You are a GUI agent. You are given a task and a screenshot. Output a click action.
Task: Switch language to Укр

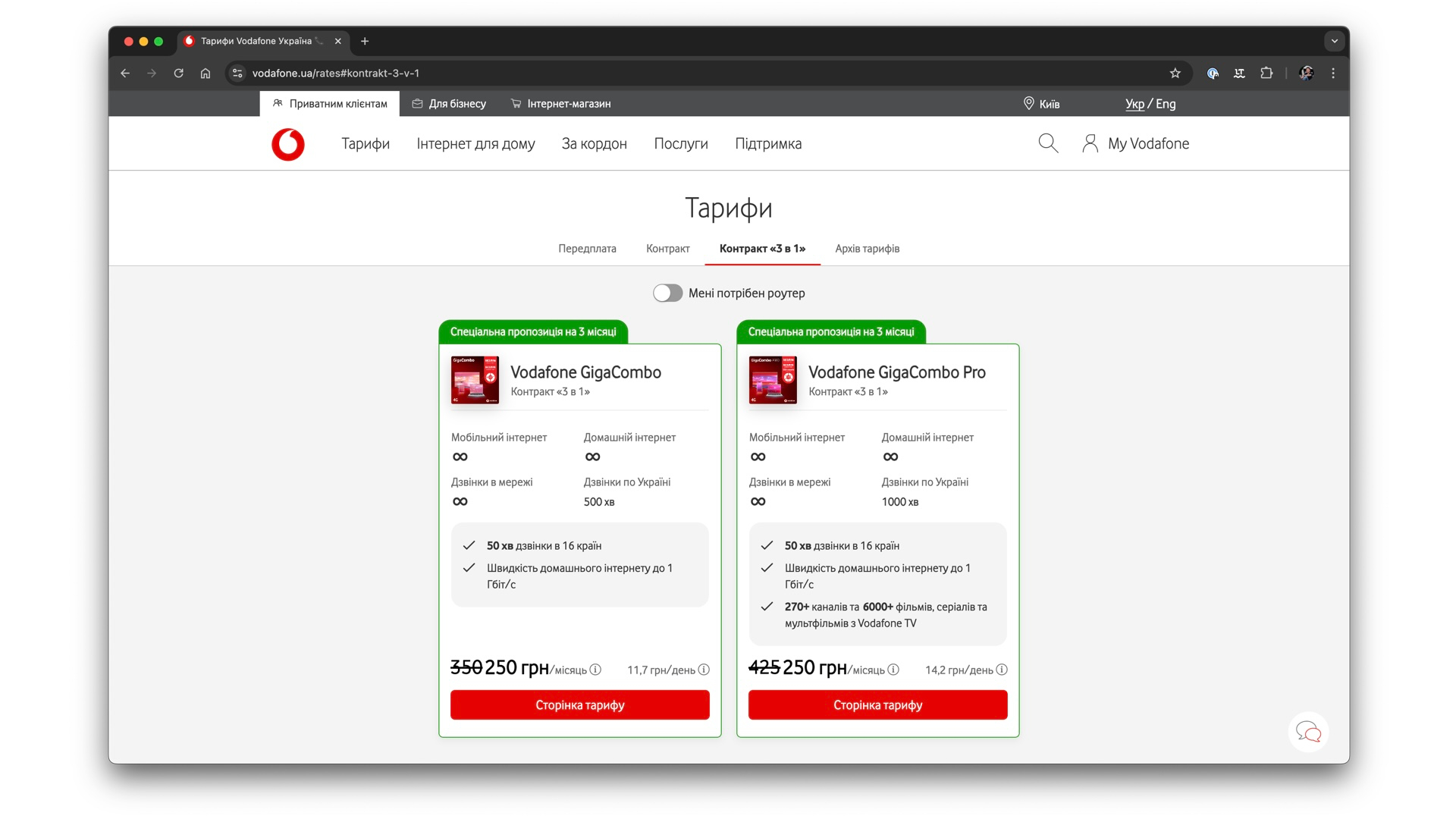coord(1134,104)
